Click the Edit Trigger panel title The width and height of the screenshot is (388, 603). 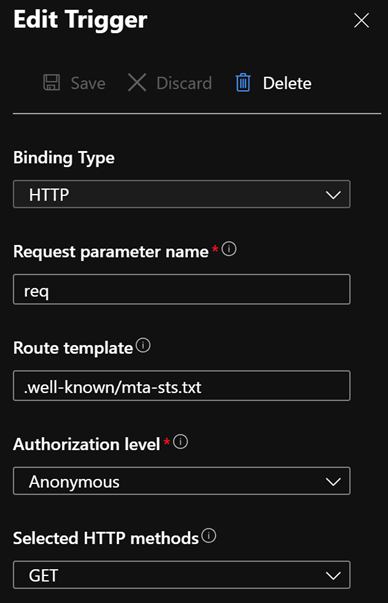pyautogui.click(x=80, y=20)
